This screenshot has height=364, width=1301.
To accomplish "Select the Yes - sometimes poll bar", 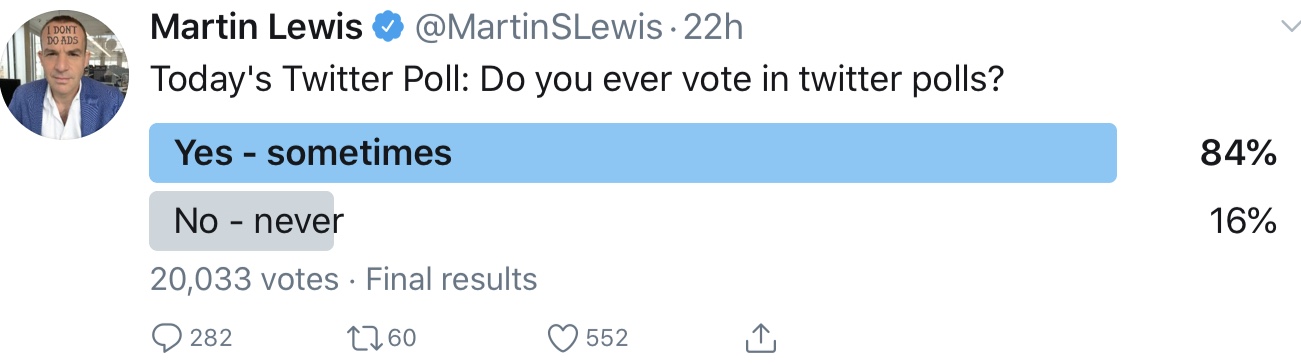I will pos(633,153).
